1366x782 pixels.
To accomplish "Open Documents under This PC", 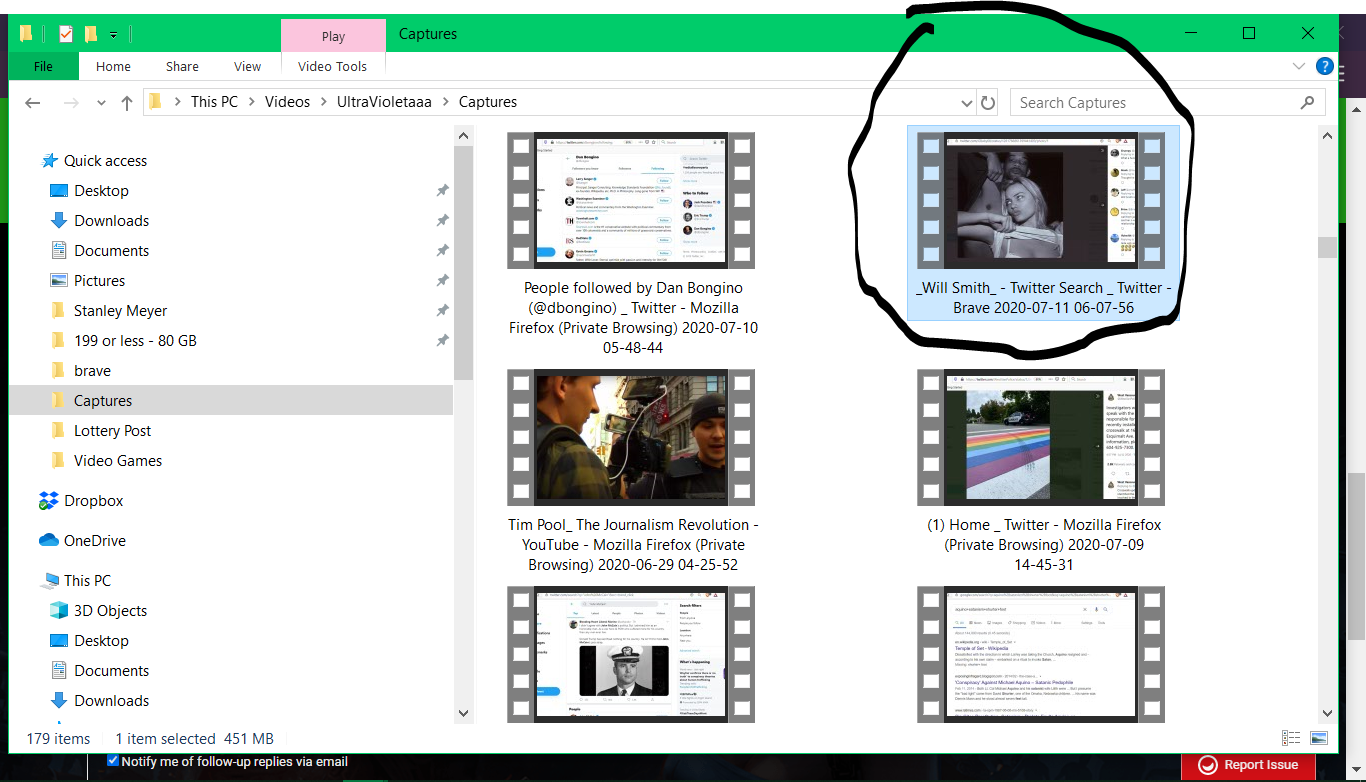I will pyautogui.click(x=111, y=671).
